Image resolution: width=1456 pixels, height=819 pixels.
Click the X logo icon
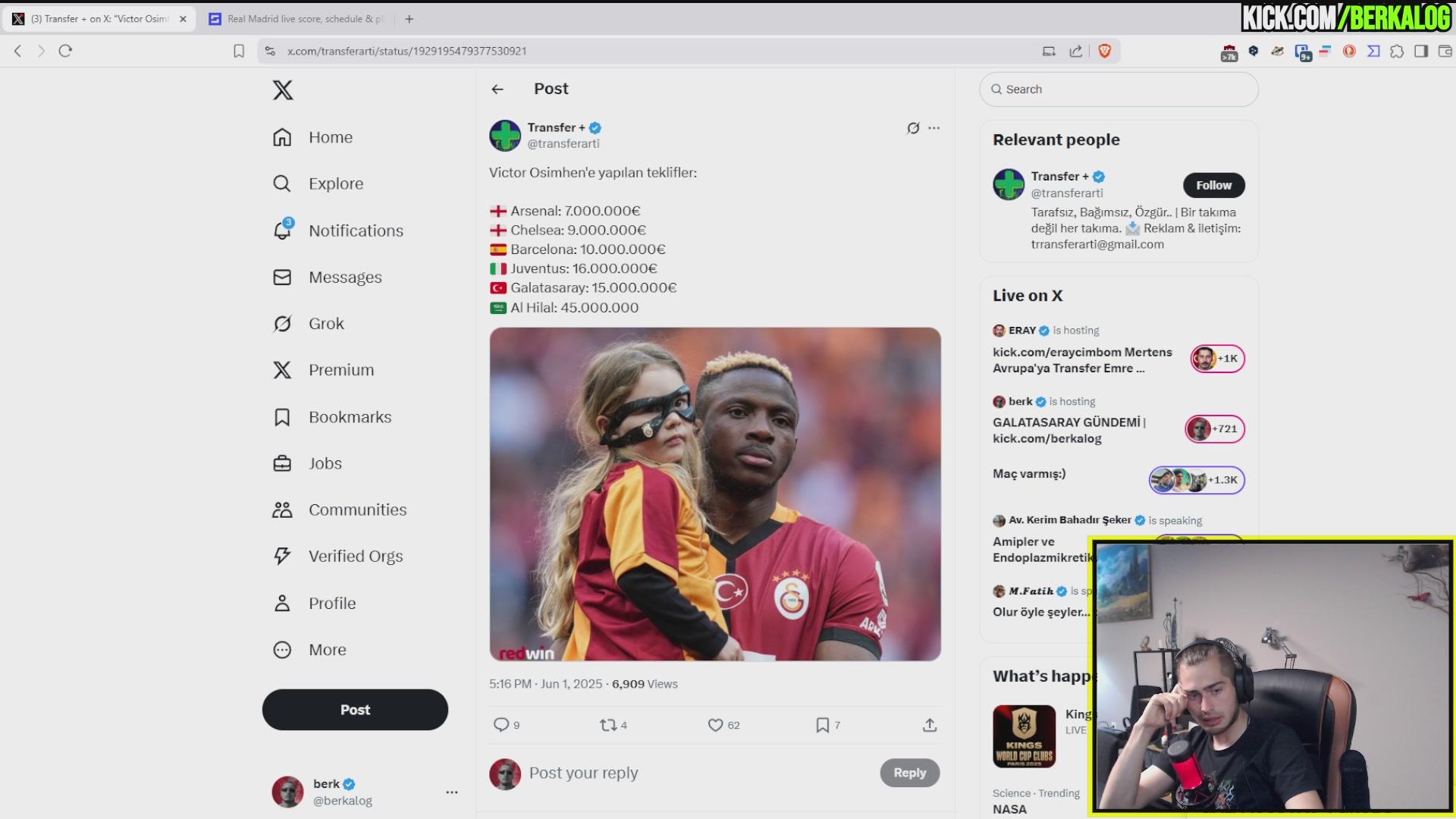click(283, 90)
